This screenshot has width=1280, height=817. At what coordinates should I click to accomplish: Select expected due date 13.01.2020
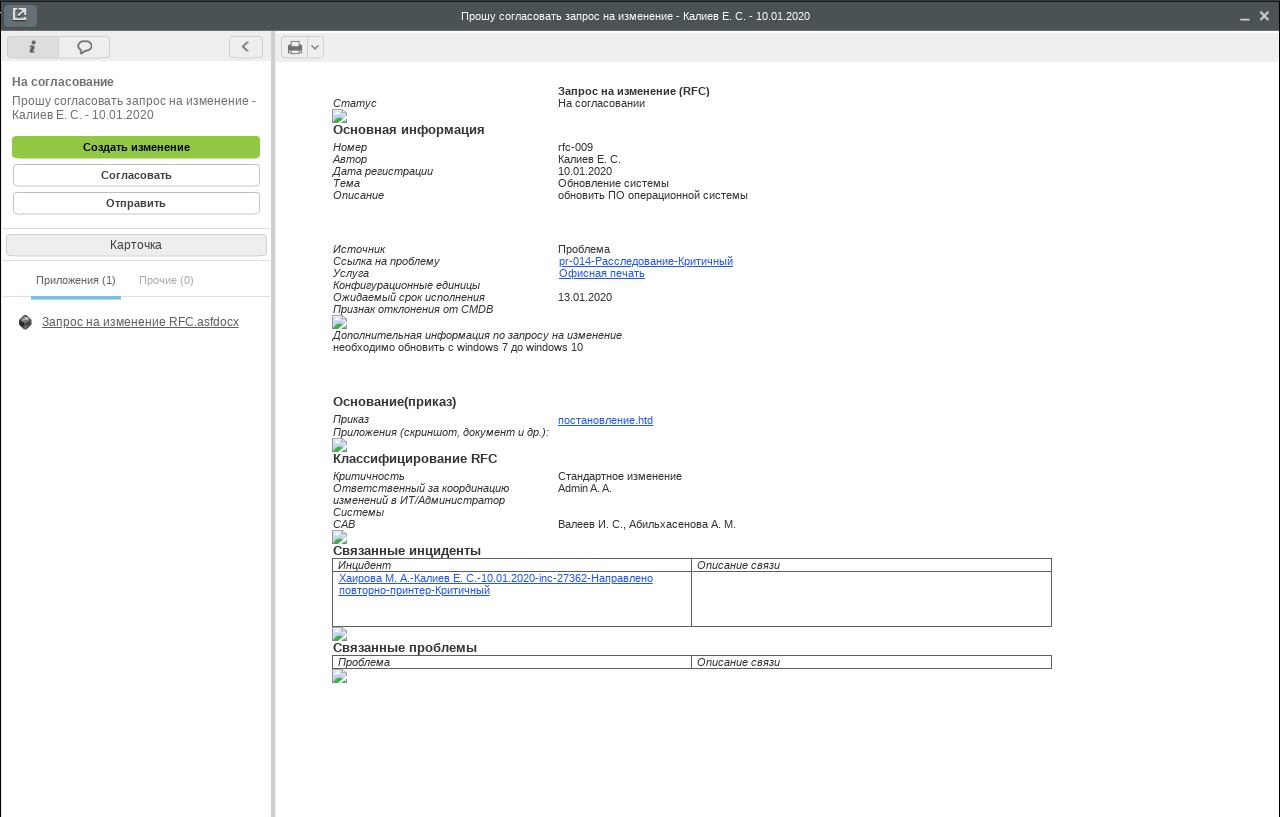tap(585, 297)
